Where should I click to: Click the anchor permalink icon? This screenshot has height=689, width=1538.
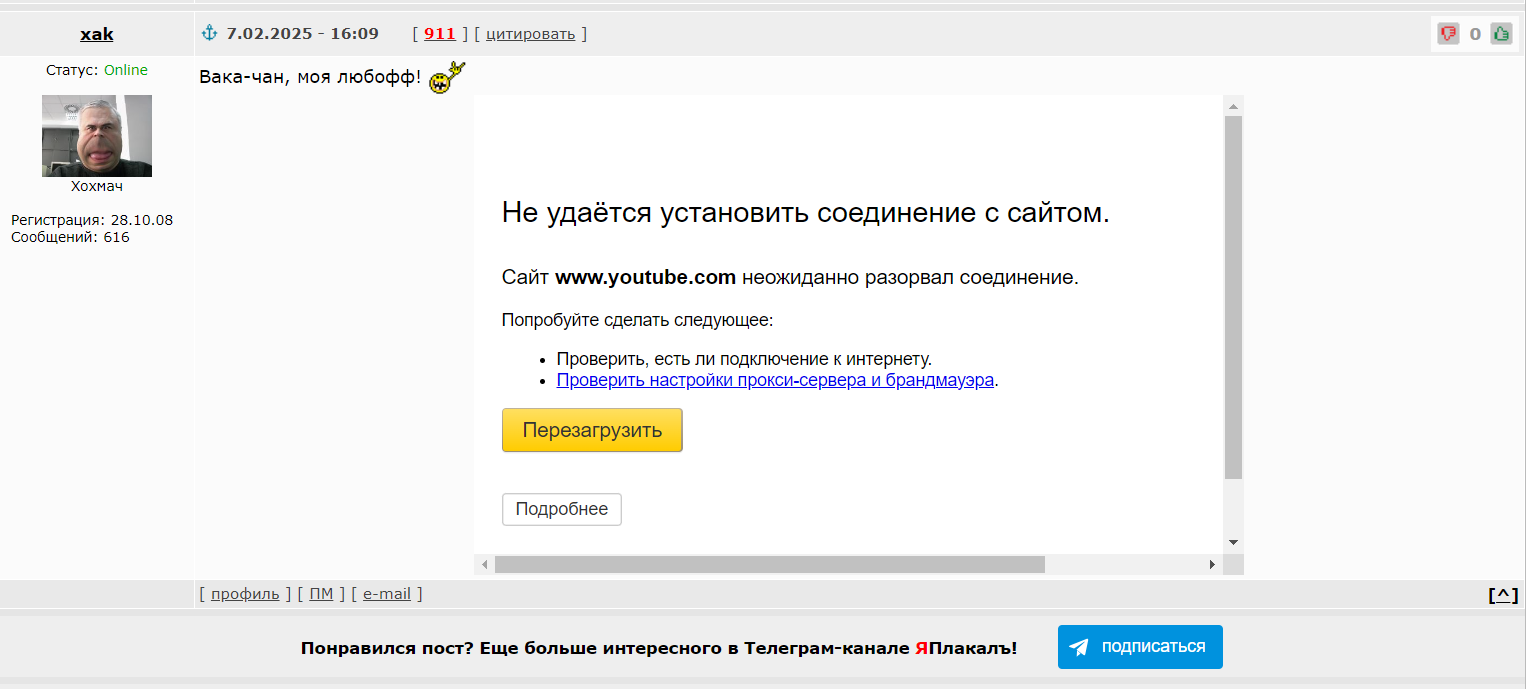pos(209,33)
